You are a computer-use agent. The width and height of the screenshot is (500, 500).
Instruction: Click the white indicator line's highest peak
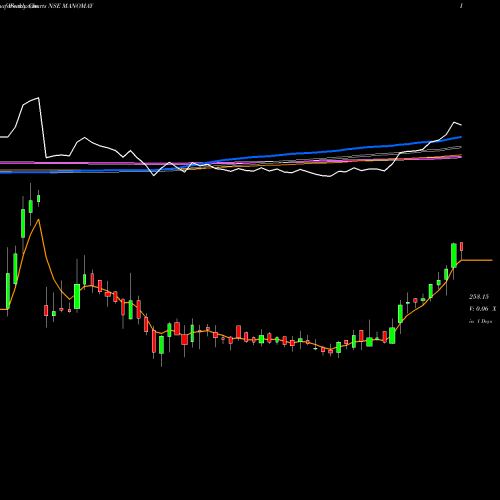[38, 98]
